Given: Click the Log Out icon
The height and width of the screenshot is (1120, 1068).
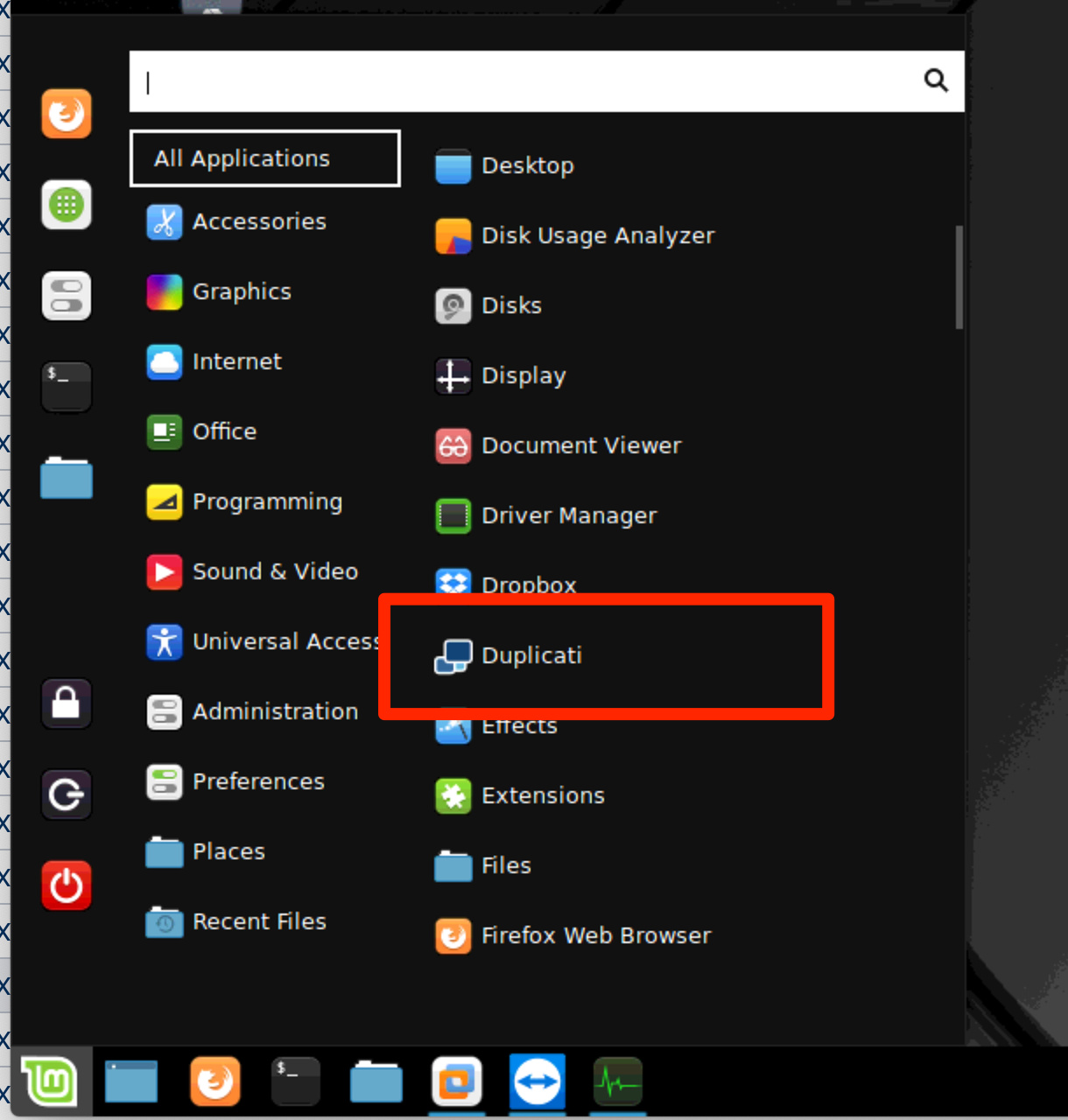Looking at the screenshot, I should tap(67, 794).
